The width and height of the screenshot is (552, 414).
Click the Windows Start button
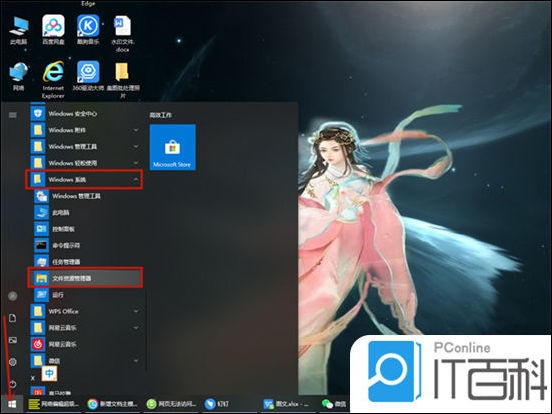[12, 404]
